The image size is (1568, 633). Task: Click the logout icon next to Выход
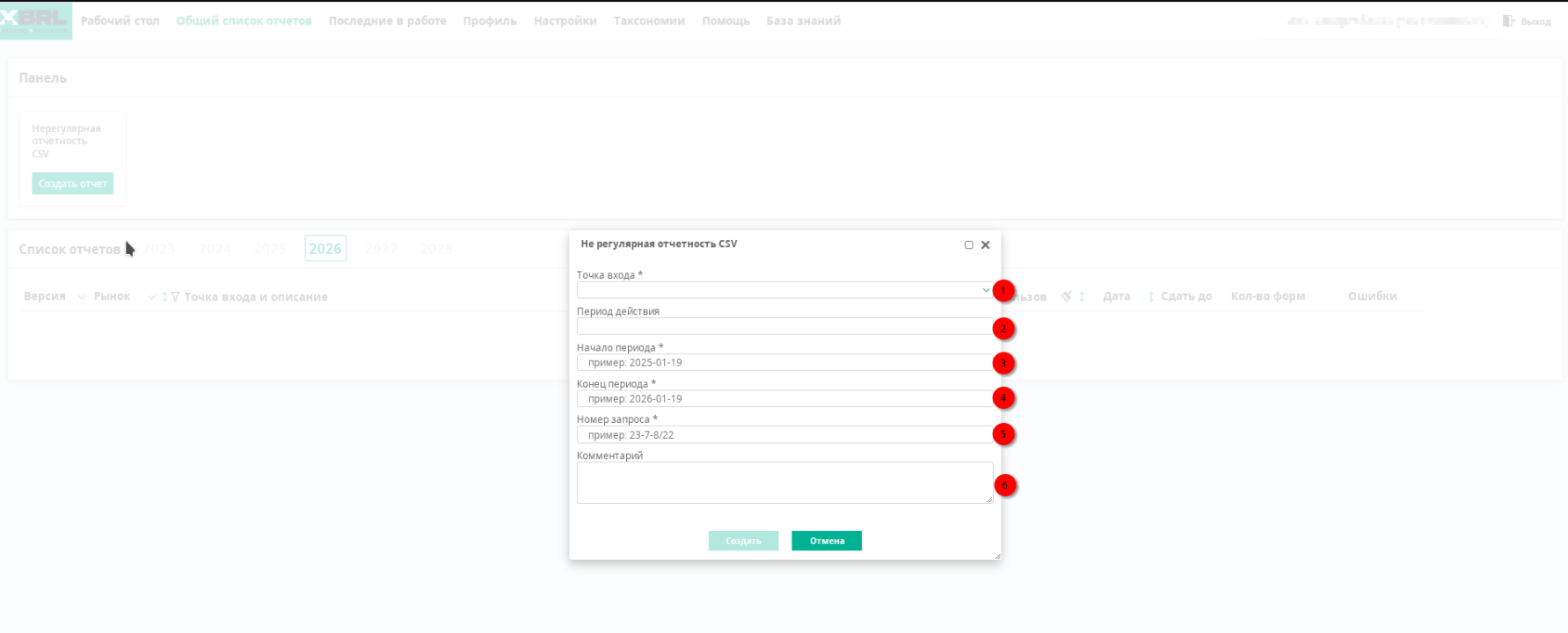(1509, 21)
